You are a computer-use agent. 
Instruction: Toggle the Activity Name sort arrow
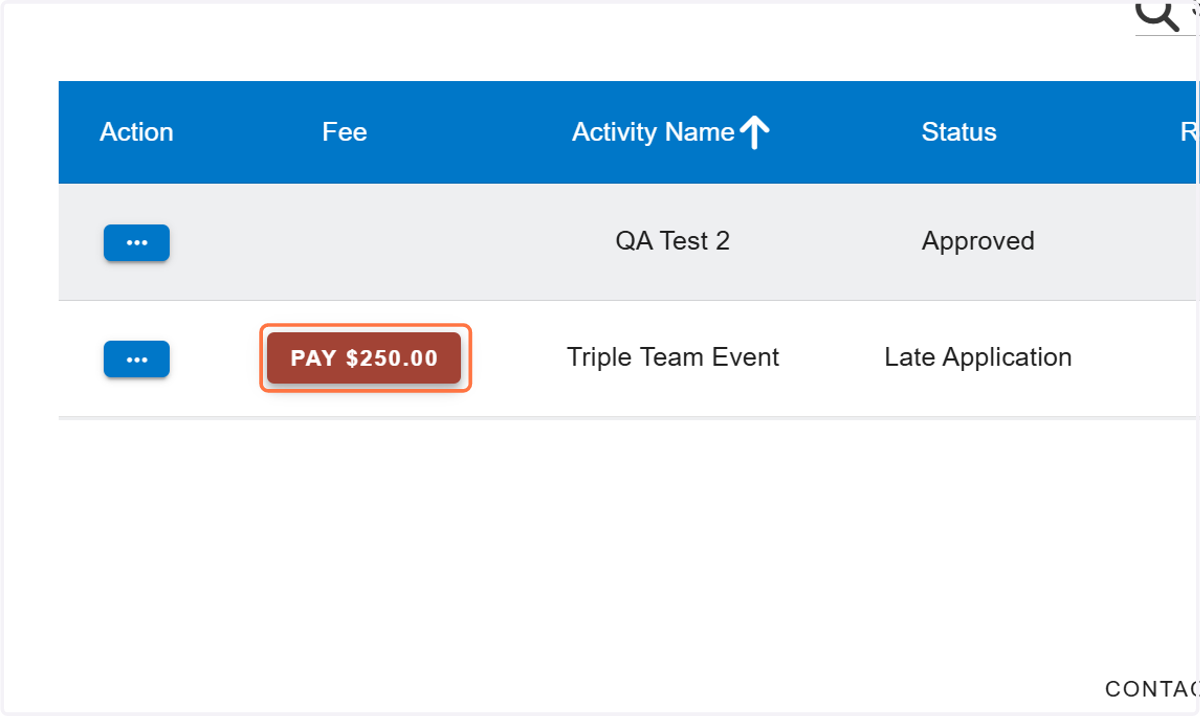tap(755, 132)
